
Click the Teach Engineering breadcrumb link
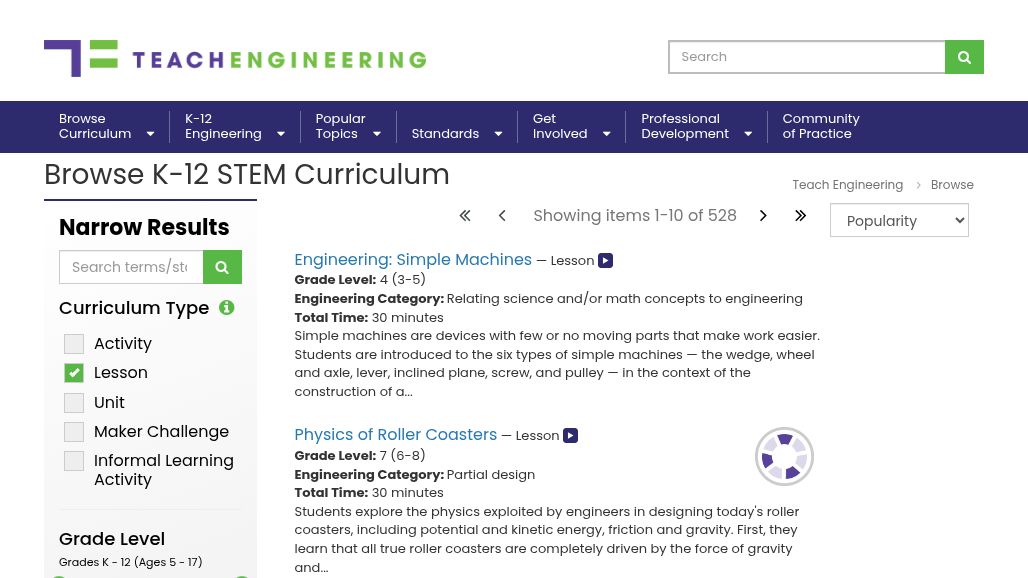[x=847, y=185]
